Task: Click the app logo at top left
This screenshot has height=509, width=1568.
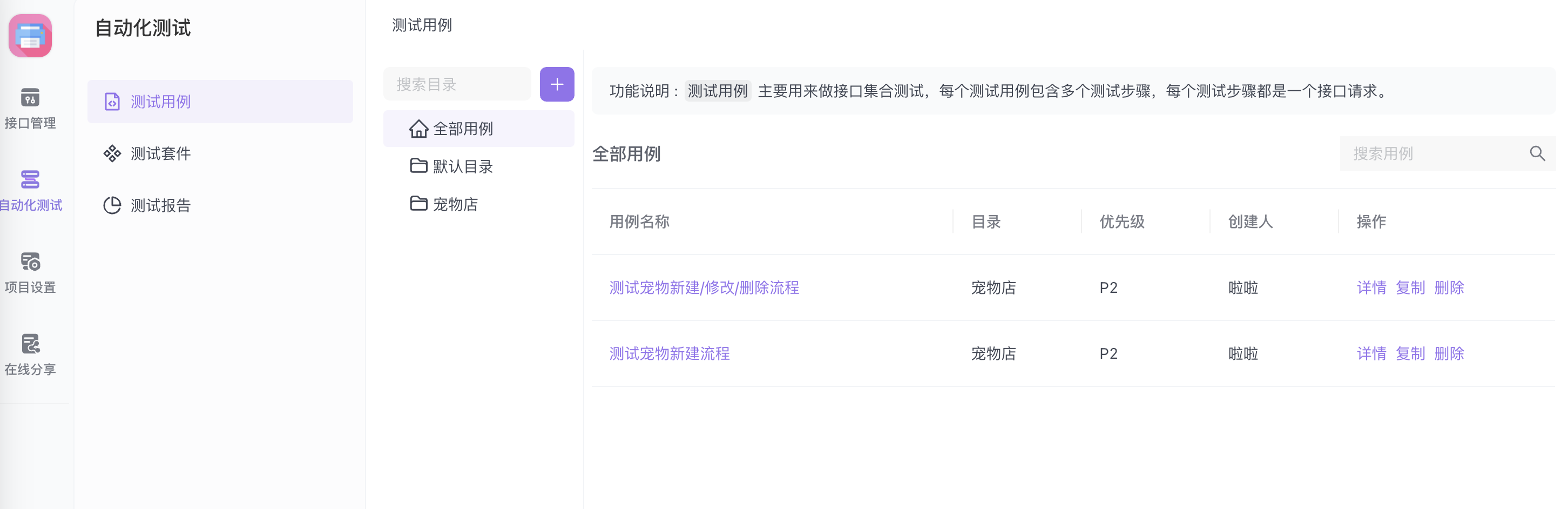Action: click(x=30, y=35)
